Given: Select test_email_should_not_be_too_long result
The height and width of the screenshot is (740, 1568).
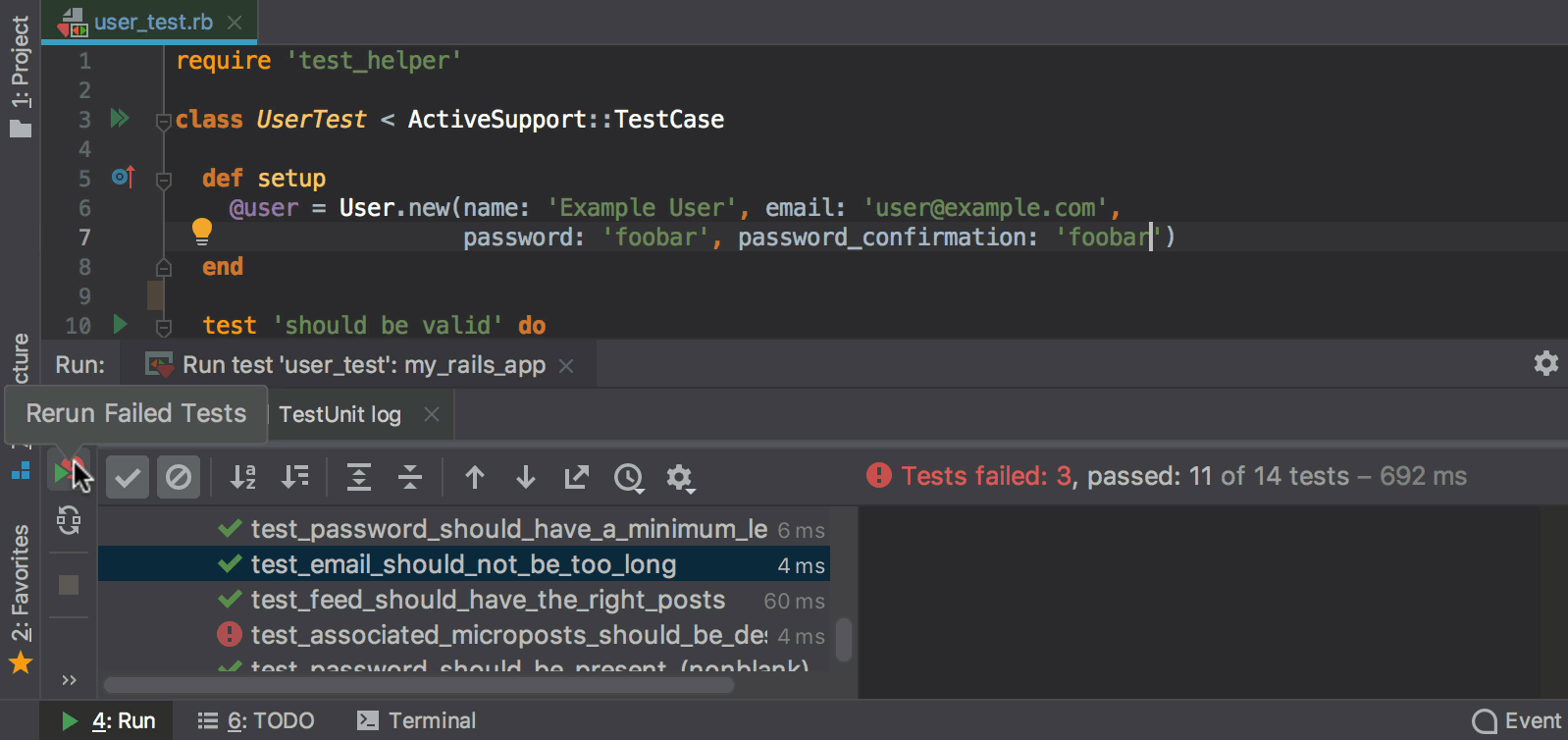Looking at the screenshot, I should pos(464,564).
